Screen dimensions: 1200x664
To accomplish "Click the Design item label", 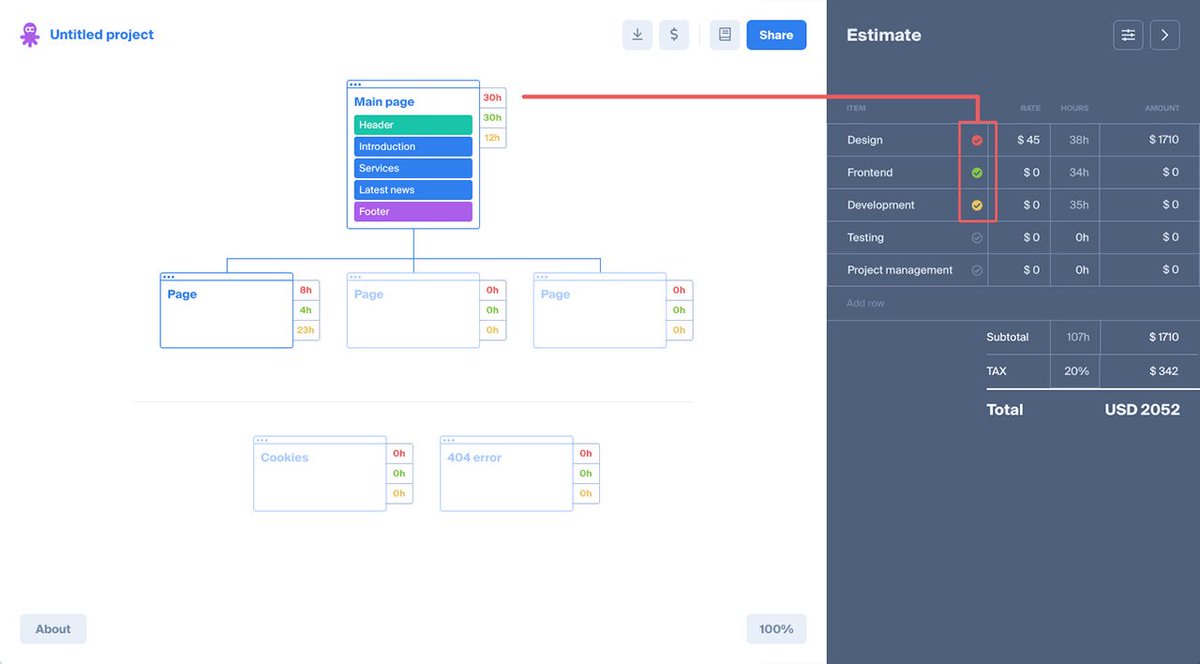I will click(x=865, y=140).
